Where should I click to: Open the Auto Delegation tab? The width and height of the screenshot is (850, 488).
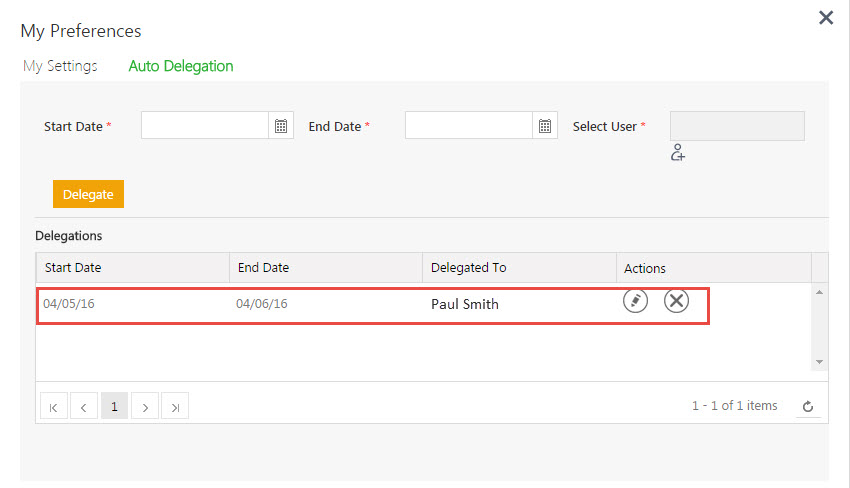pos(181,66)
